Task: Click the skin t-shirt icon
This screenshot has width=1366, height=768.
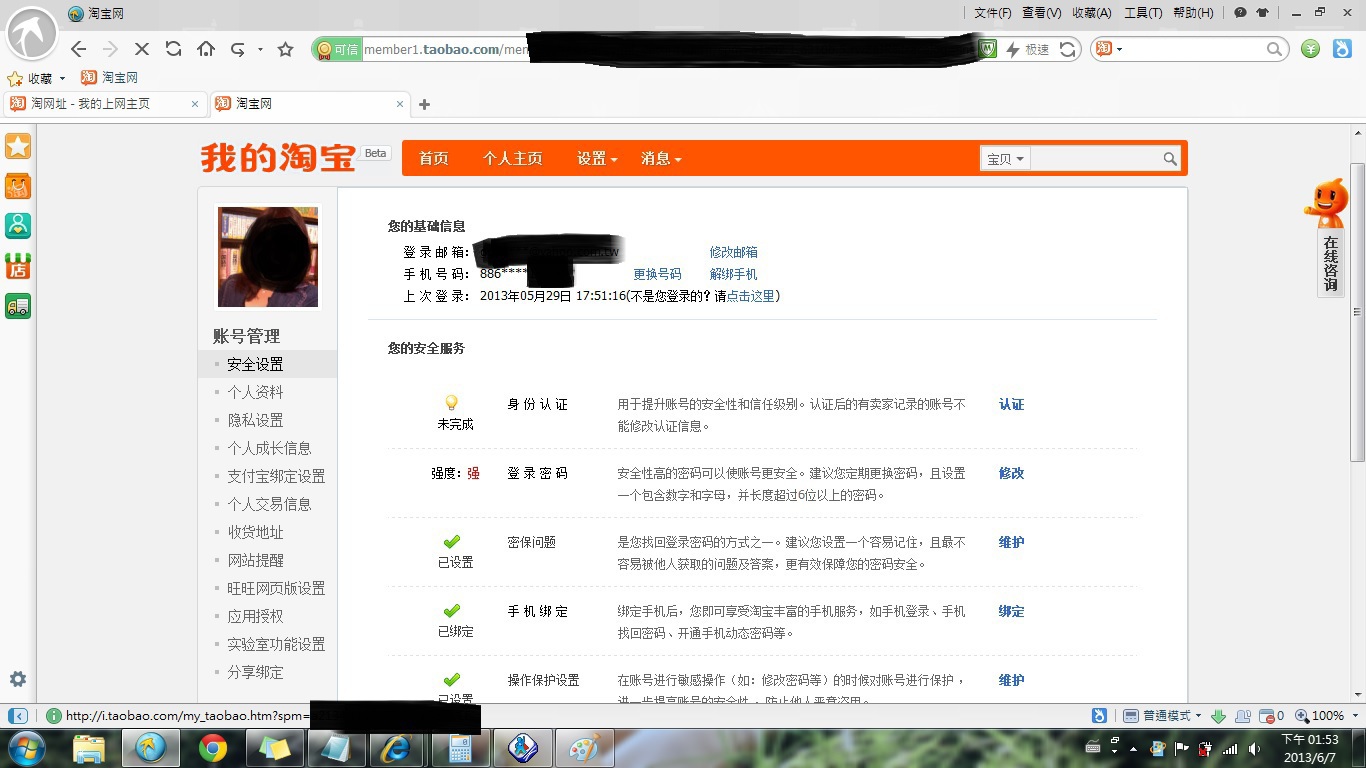Action: [x=1262, y=13]
